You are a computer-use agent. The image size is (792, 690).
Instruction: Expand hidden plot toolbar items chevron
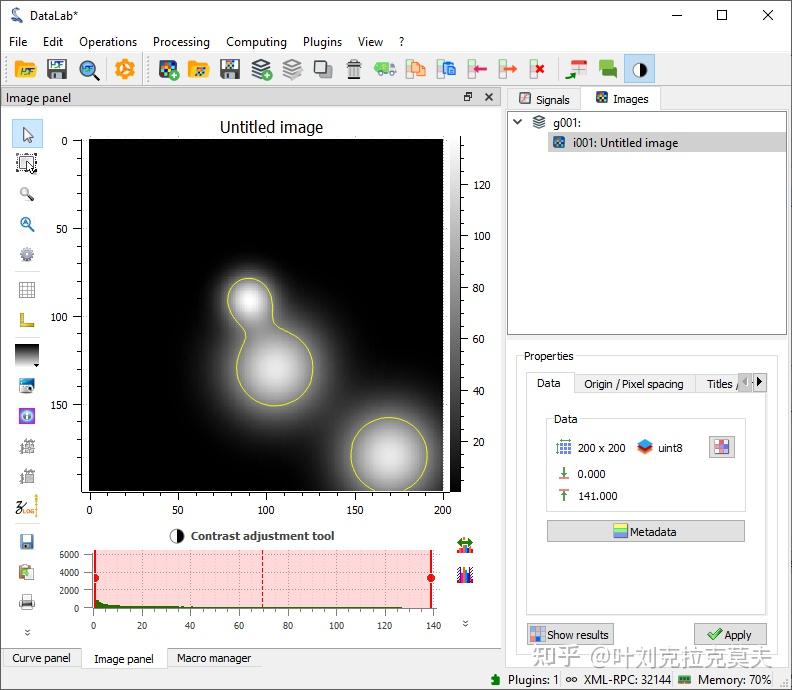pyautogui.click(x=27, y=632)
